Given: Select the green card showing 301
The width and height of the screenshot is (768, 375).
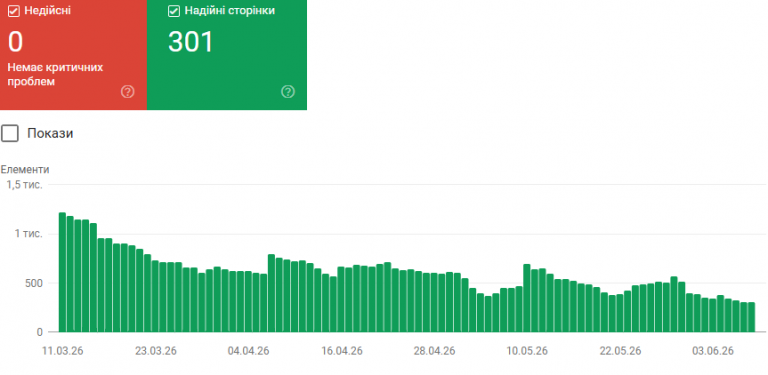Looking at the screenshot, I should point(227,55).
